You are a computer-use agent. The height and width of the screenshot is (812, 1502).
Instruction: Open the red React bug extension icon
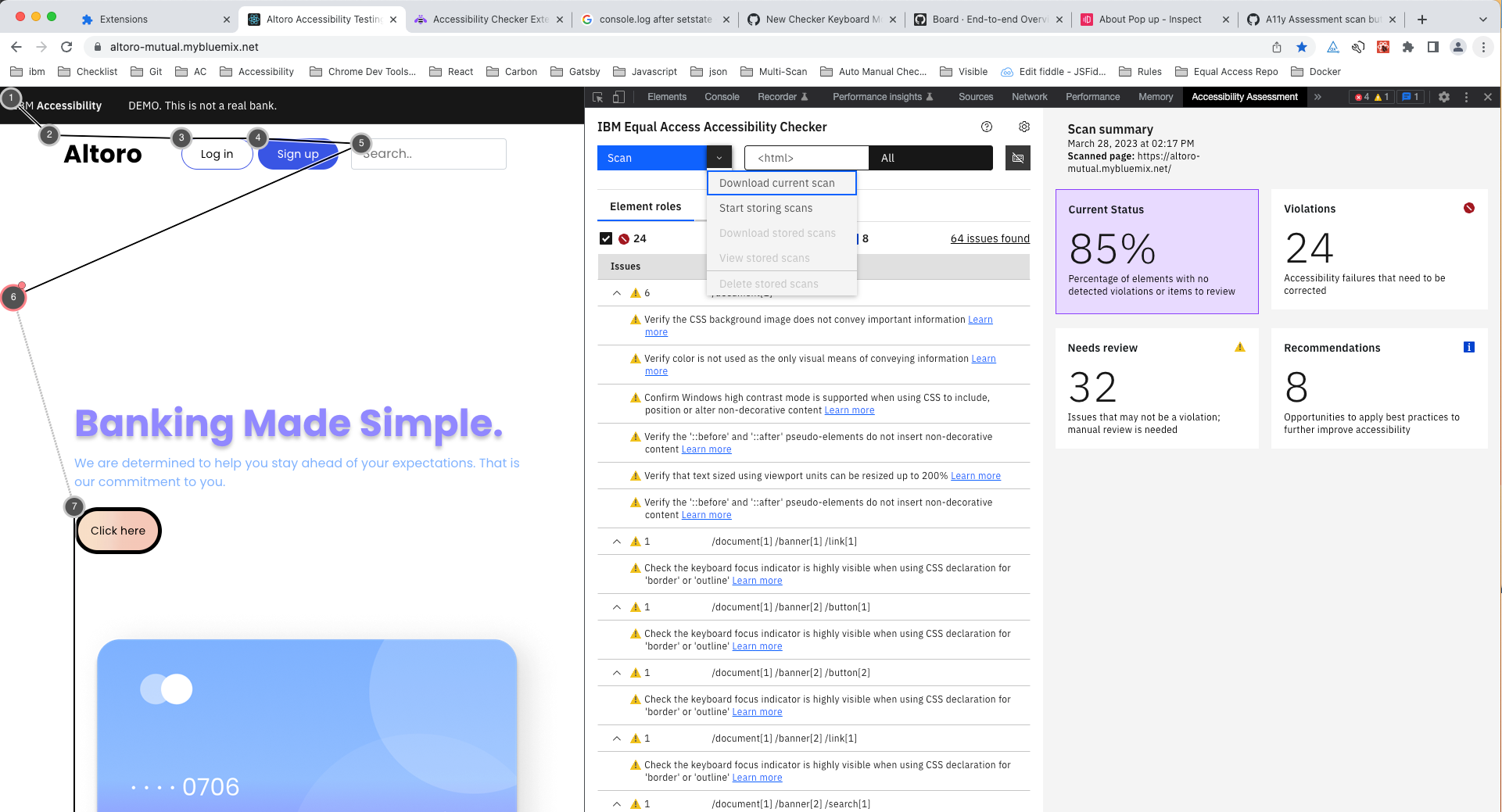pos(1383,47)
